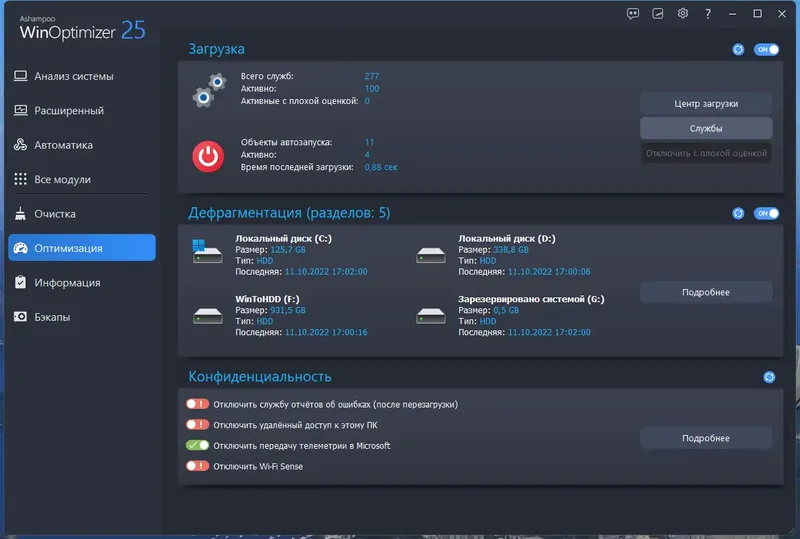
Task: Click autostart objects value 11
Action: tap(369, 142)
